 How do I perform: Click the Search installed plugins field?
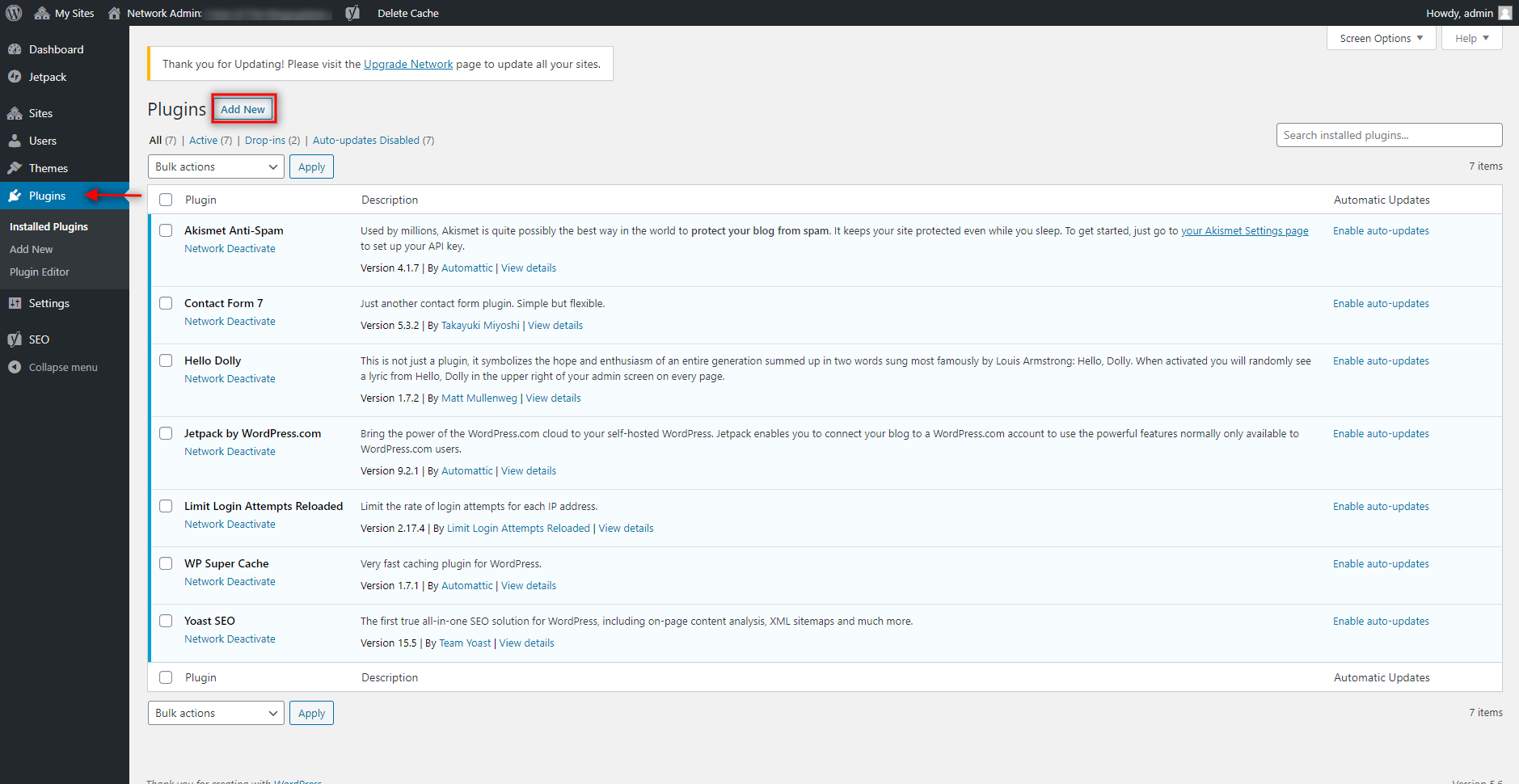(1389, 135)
